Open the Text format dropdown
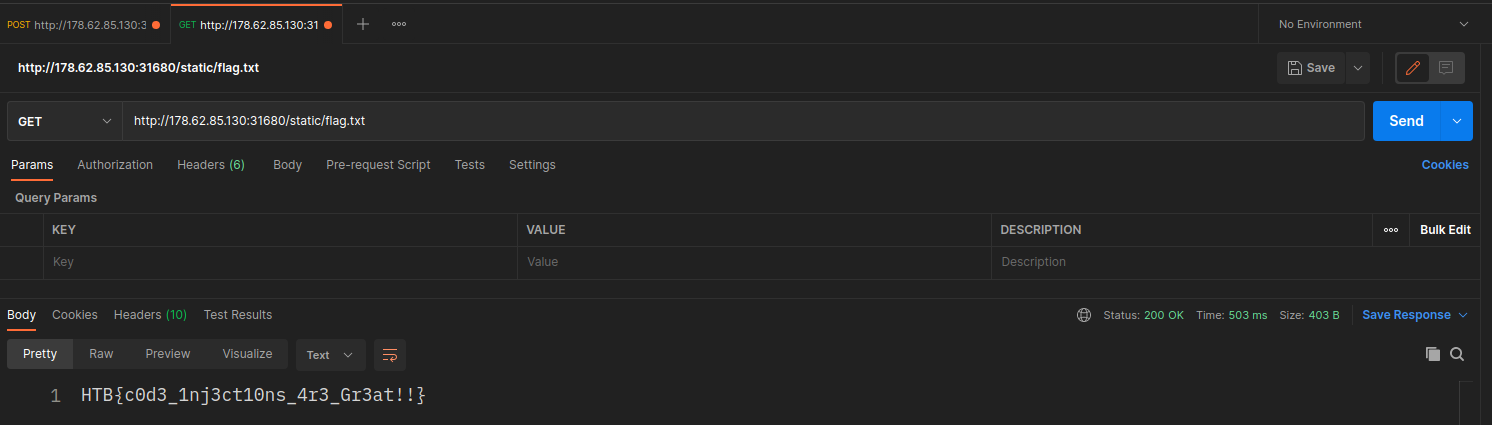Image resolution: width=1492 pixels, height=425 pixels. [330, 355]
